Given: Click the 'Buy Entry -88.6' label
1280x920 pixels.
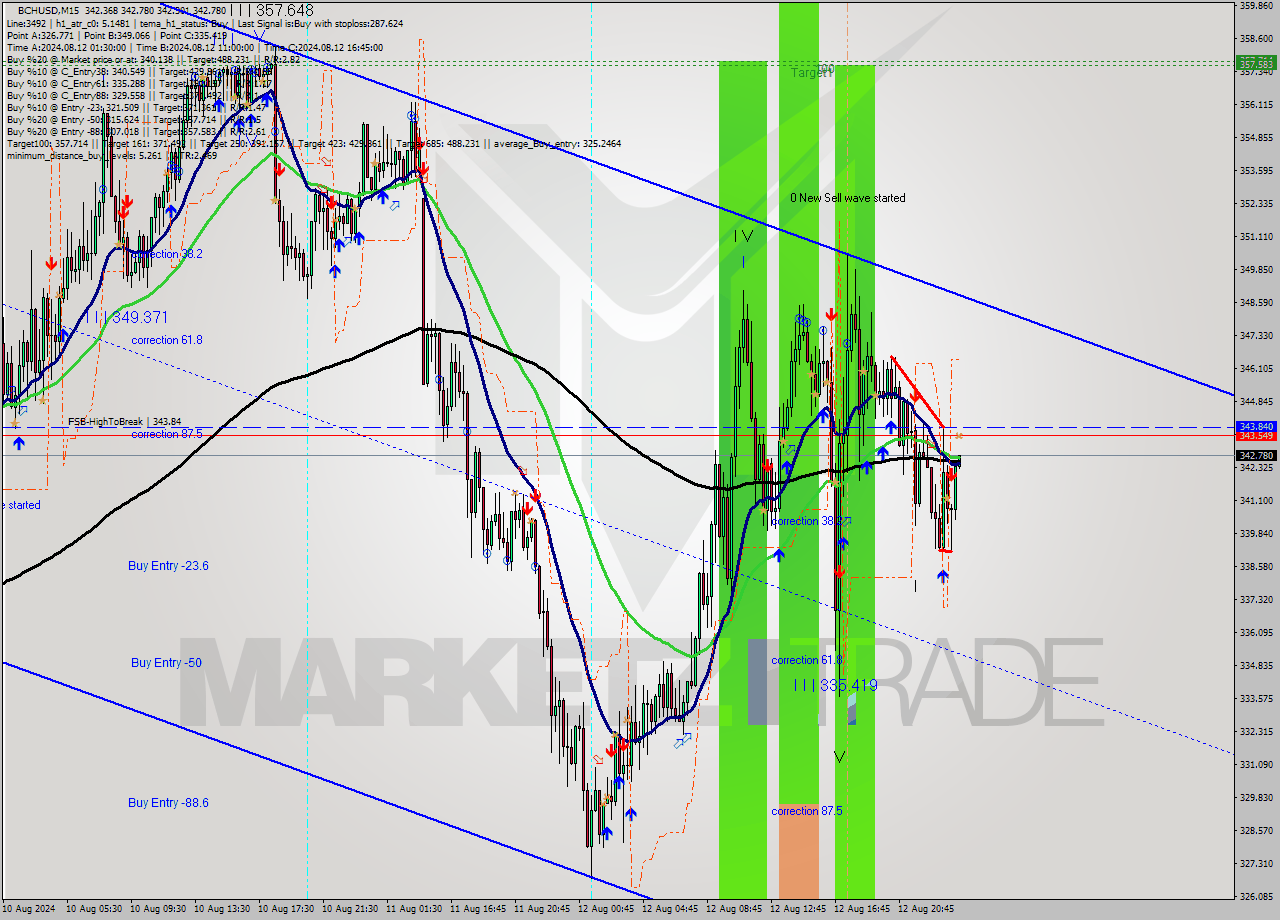Looking at the screenshot, I should pyautogui.click(x=168, y=803).
